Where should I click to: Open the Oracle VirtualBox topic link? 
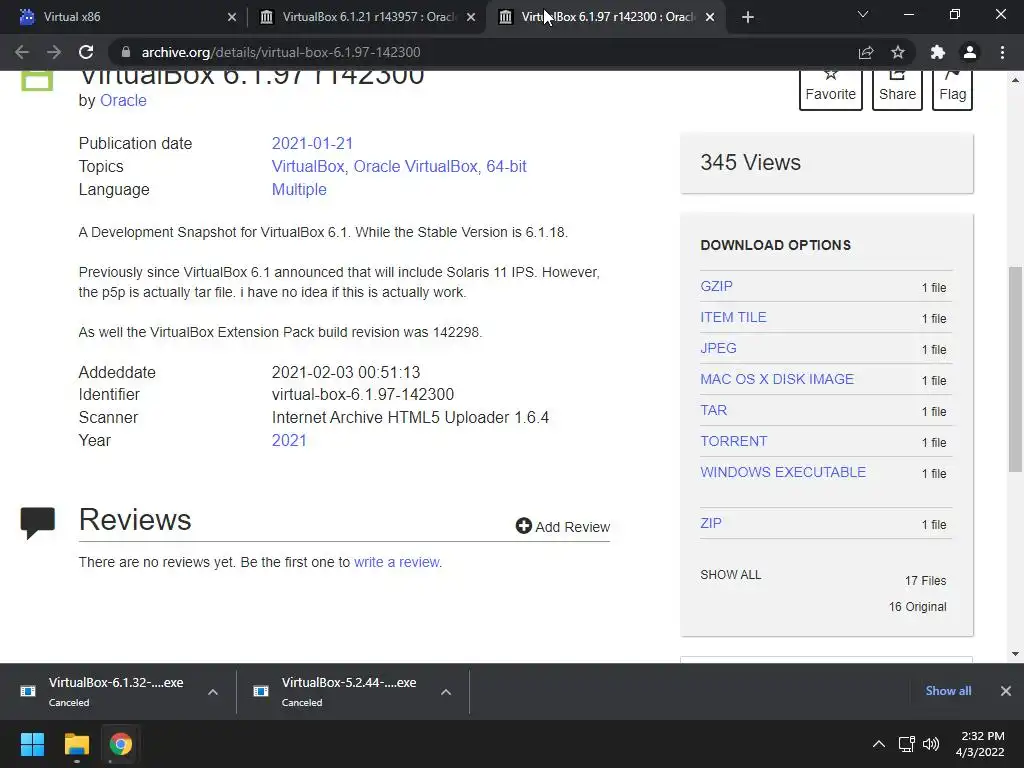pos(415,167)
